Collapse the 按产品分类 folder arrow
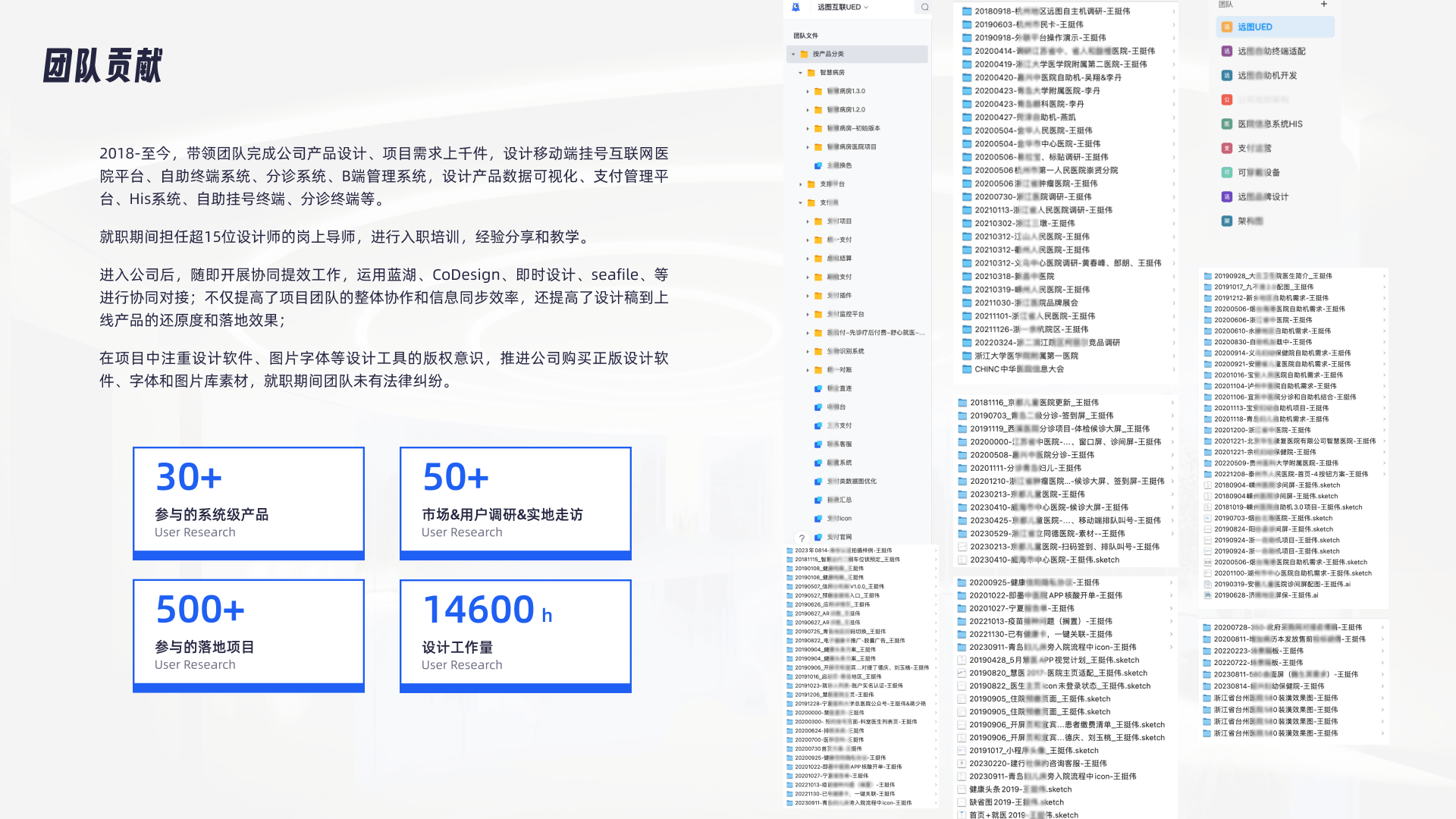 (x=793, y=54)
